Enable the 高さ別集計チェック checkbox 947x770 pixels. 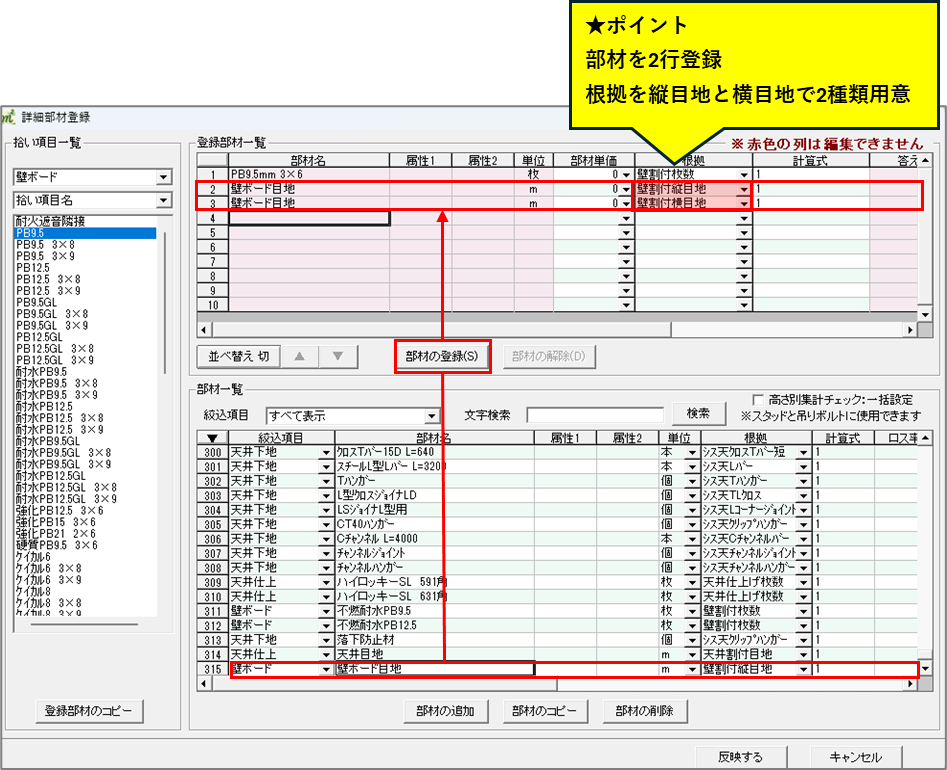click(758, 397)
